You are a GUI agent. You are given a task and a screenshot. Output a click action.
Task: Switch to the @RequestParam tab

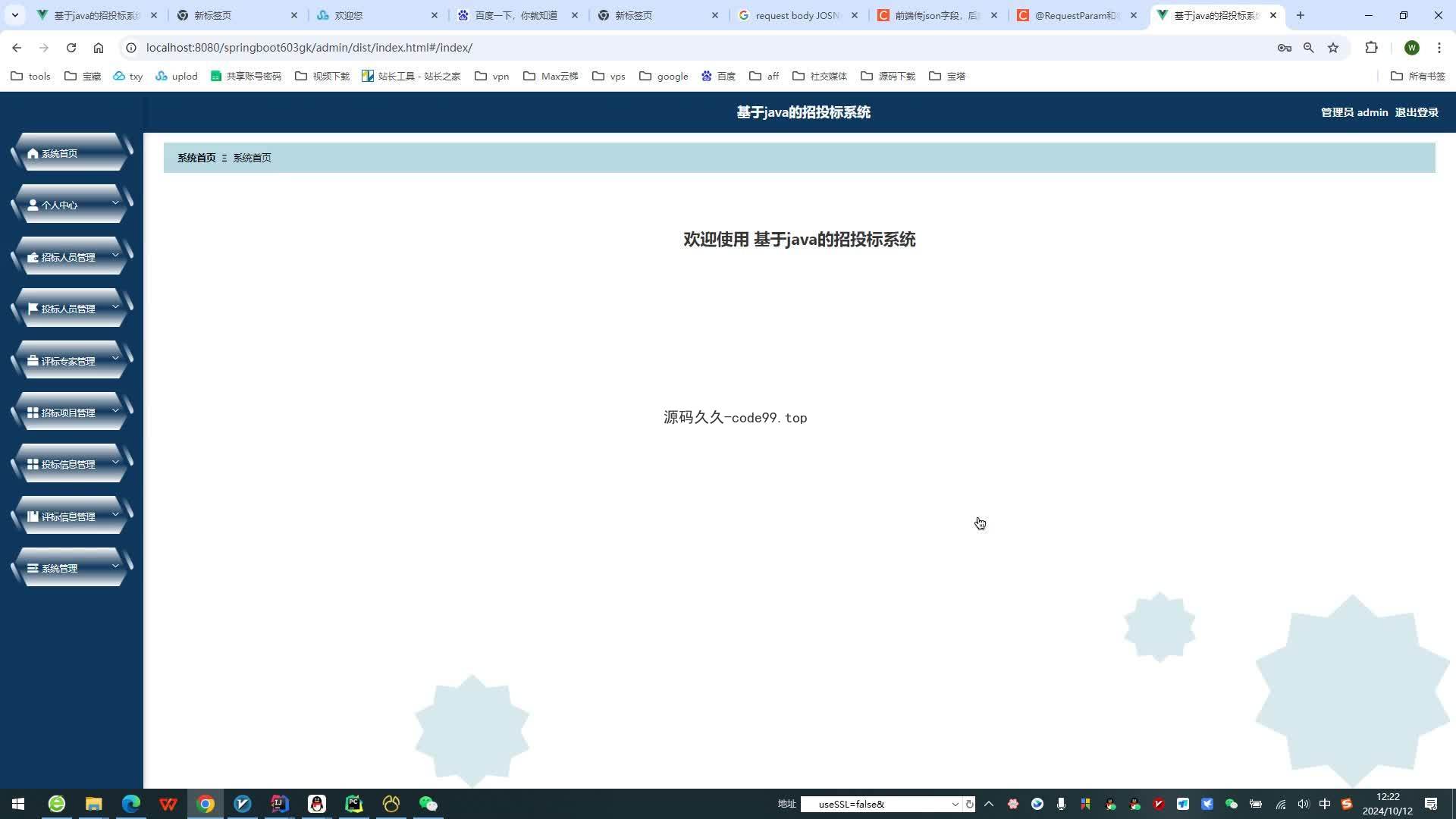1077,15
